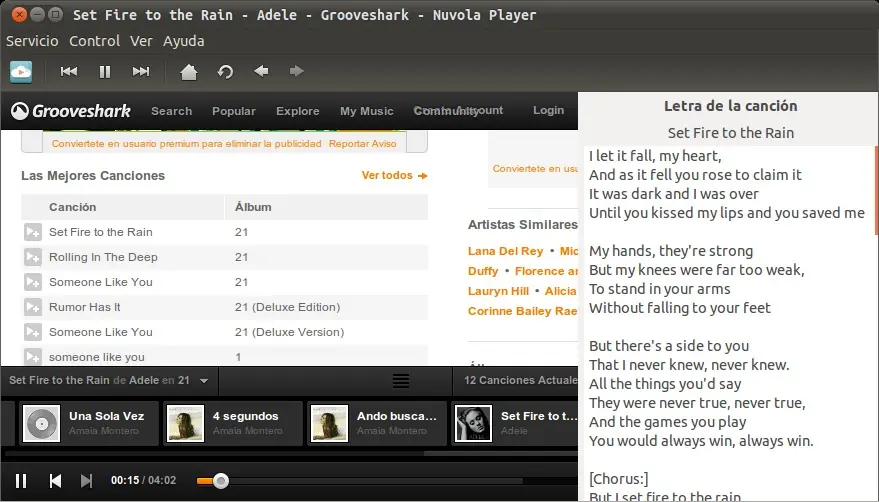This screenshot has width=879, height=502.
Task: Open the queue list view icon
Action: 401,381
